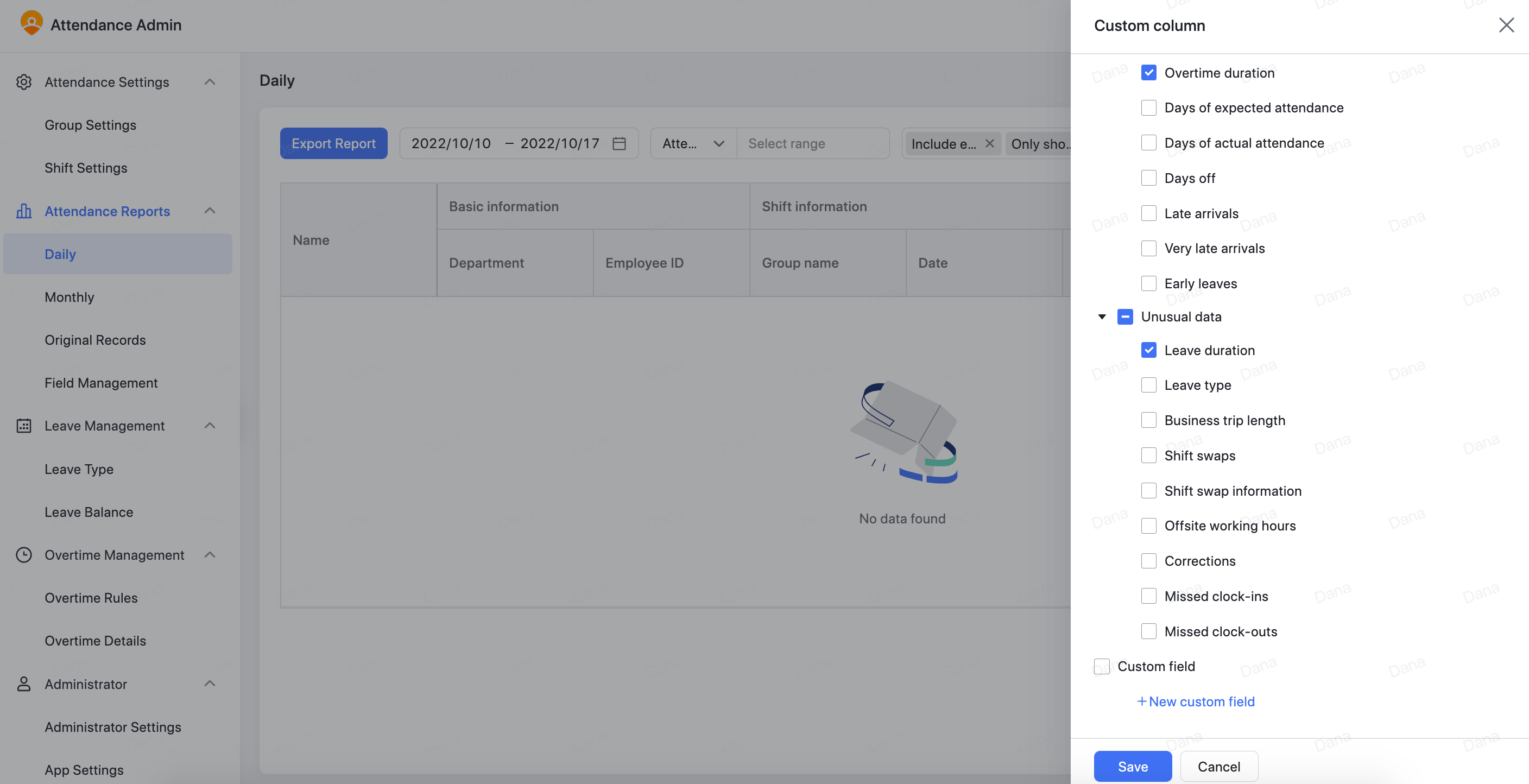Open the calendar icon beside the date range
Image resolution: width=1529 pixels, height=784 pixels.
tap(618, 143)
